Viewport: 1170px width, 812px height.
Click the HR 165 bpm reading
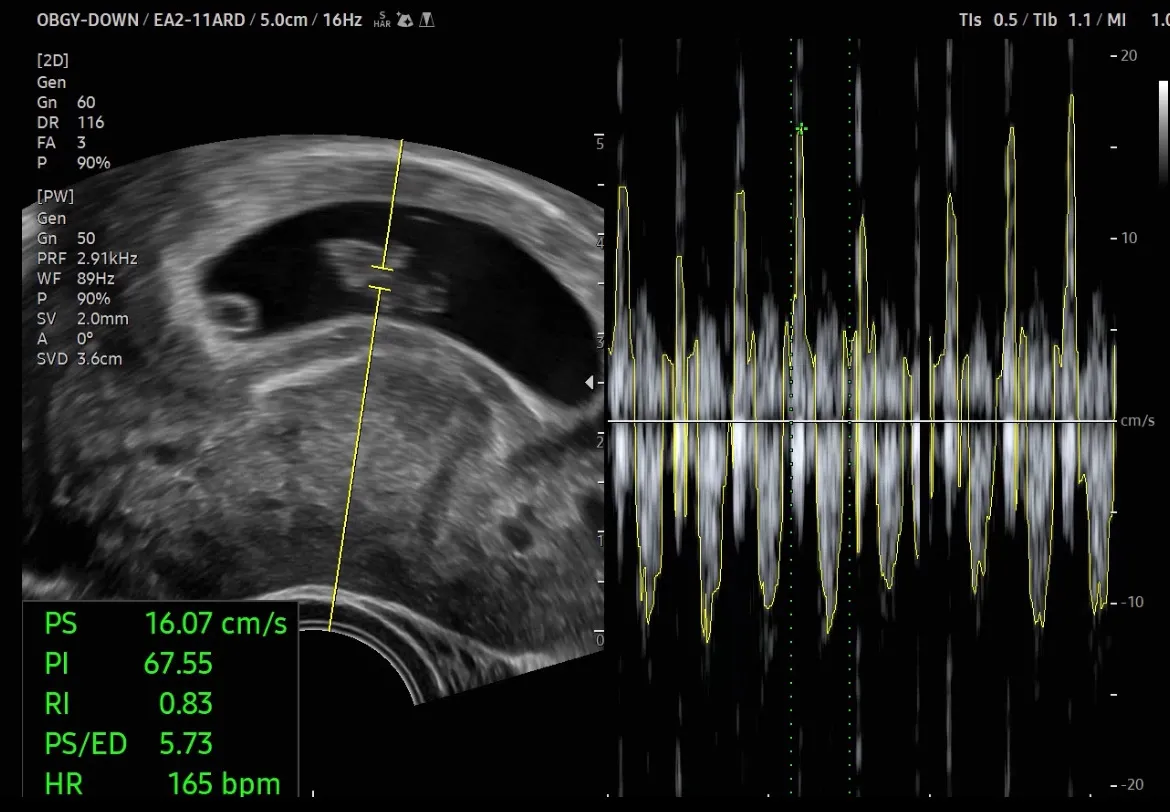pyautogui.click(x=163, y=784)
